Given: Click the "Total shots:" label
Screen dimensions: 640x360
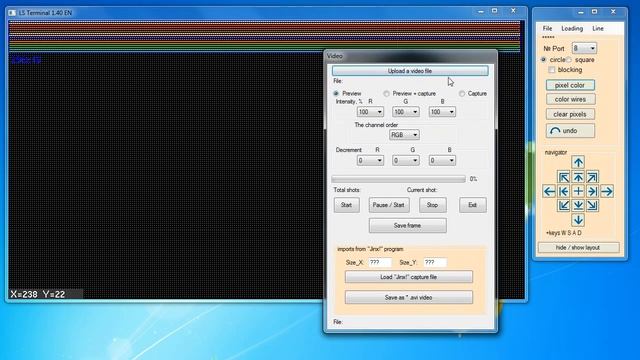Looking at the screenshot, I should tap(347, 190).
